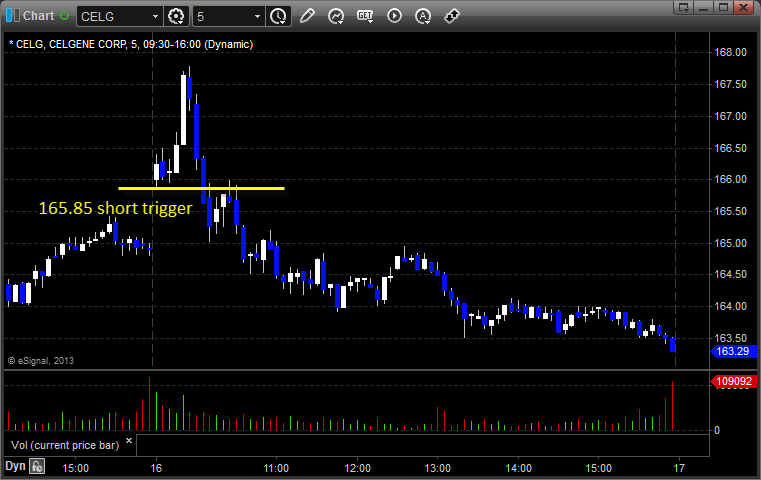Click the up-down arrows trade icon
The height and width of the screenshot is (480, 761).
pos(452,16)
